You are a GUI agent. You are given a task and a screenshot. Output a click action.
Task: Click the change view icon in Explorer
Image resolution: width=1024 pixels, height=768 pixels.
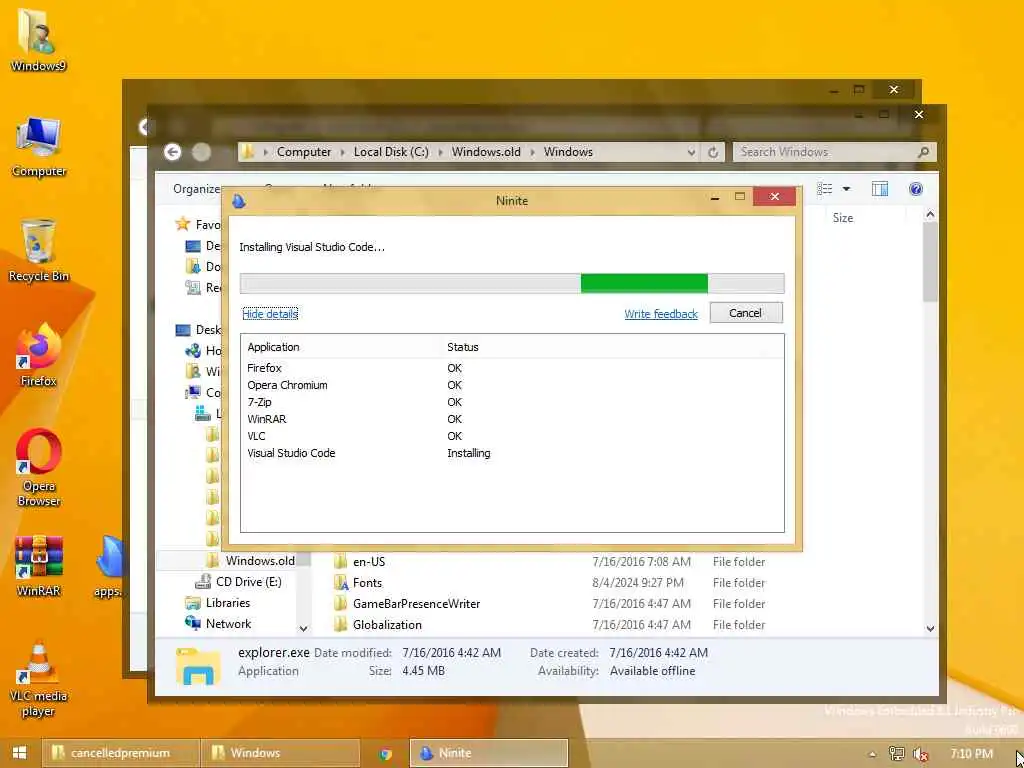[x=825, y=189]
